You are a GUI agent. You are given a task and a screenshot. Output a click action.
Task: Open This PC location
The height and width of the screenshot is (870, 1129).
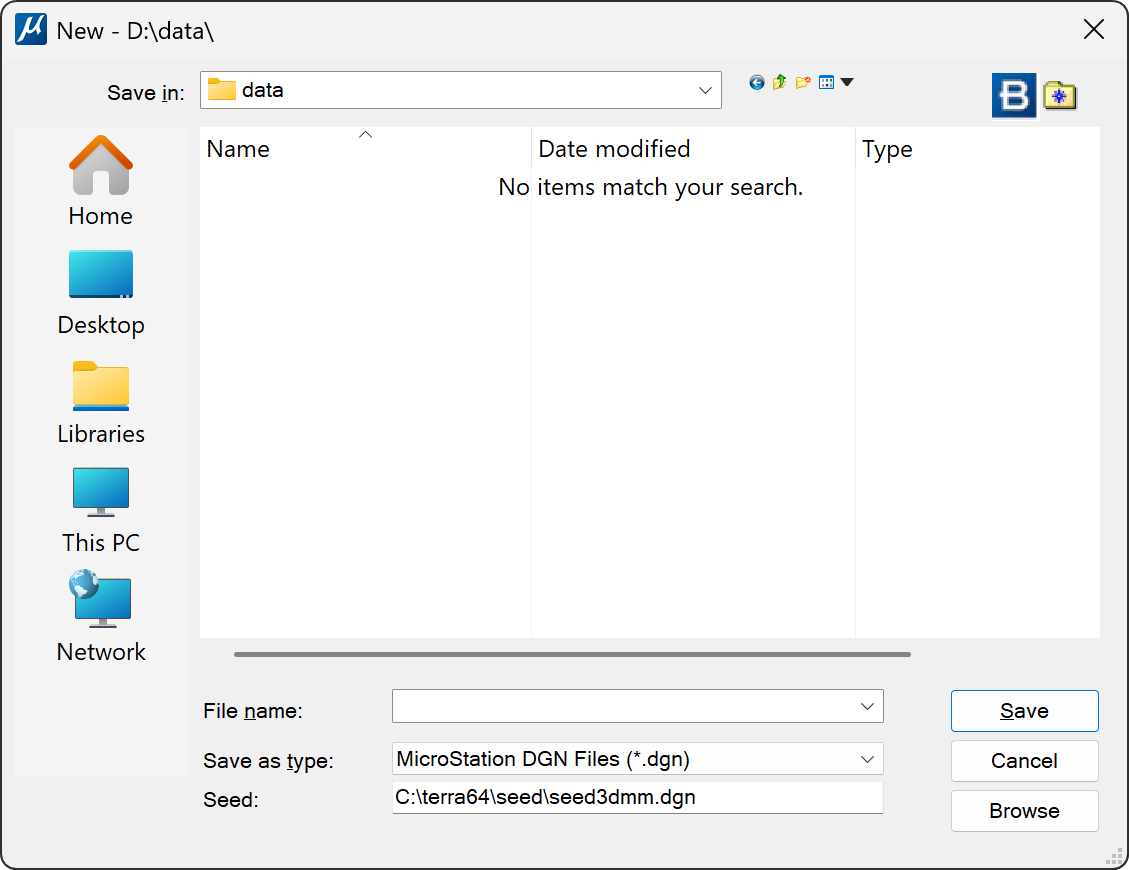click(x=101, y=511)
